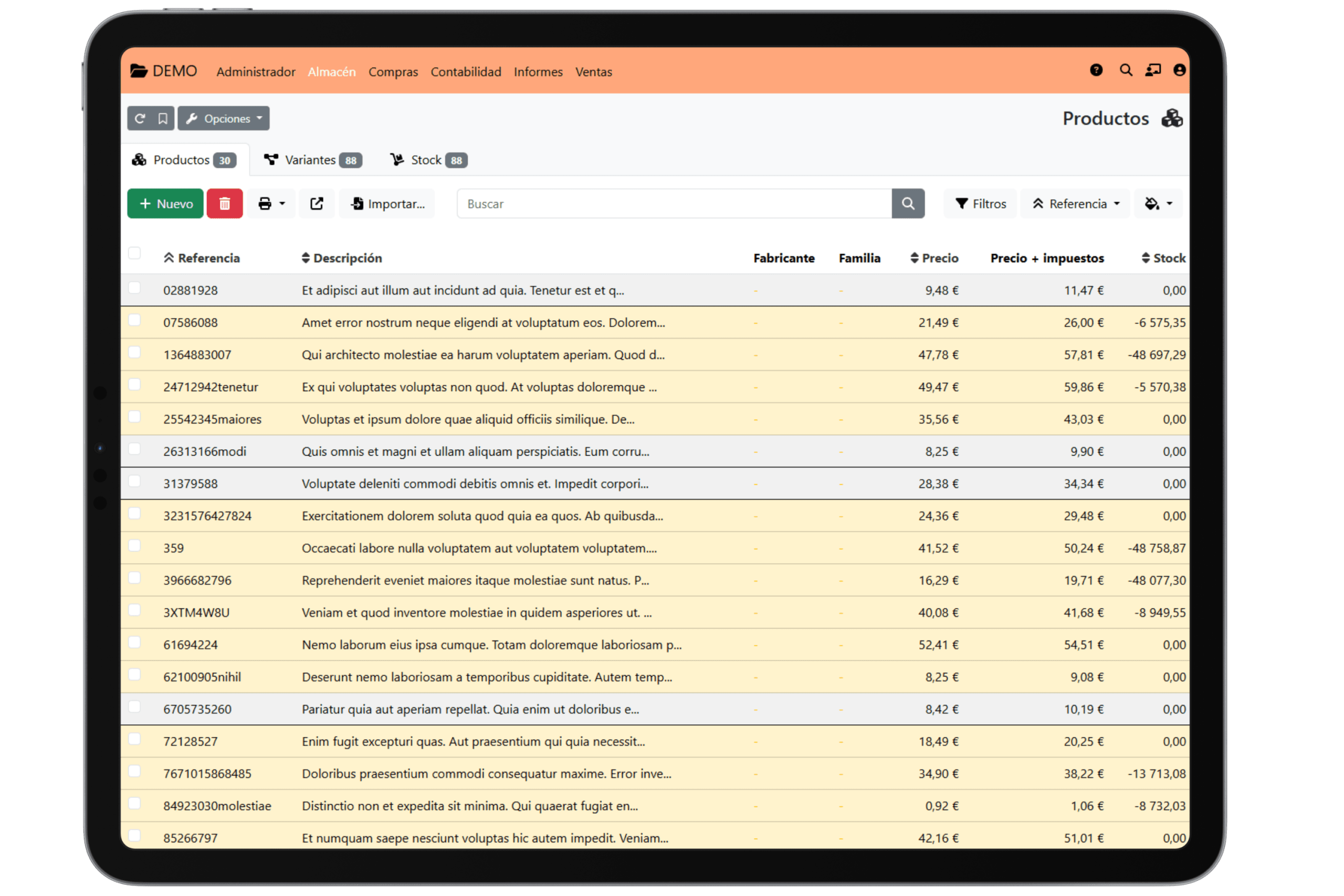Select checkbox for product 3XTM4W8U
Screen dimensions: 1344x896
pos(135,610)
